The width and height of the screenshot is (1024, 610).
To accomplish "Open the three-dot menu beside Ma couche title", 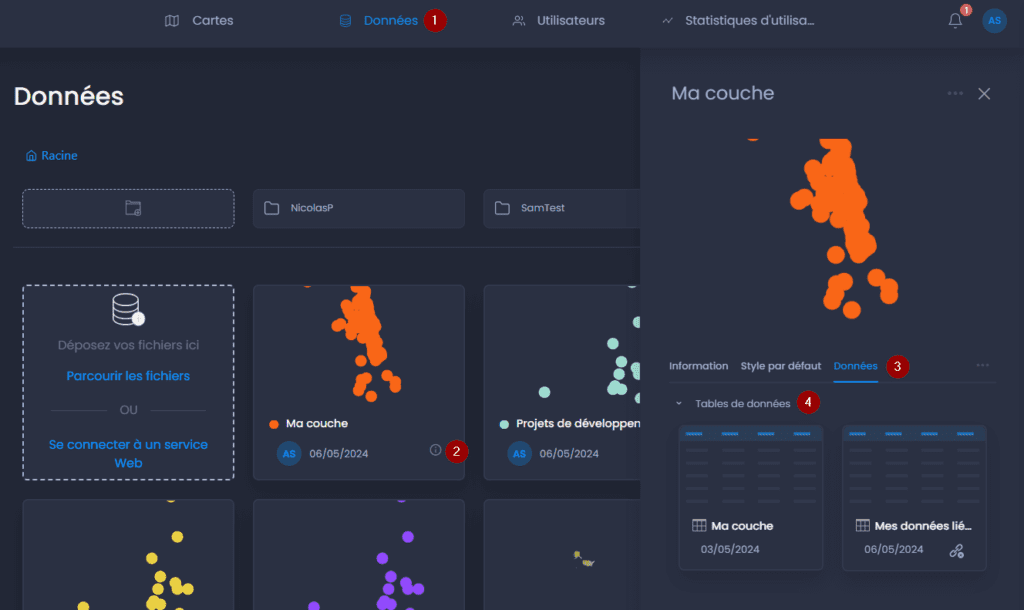I will click(x=955, y=93).
